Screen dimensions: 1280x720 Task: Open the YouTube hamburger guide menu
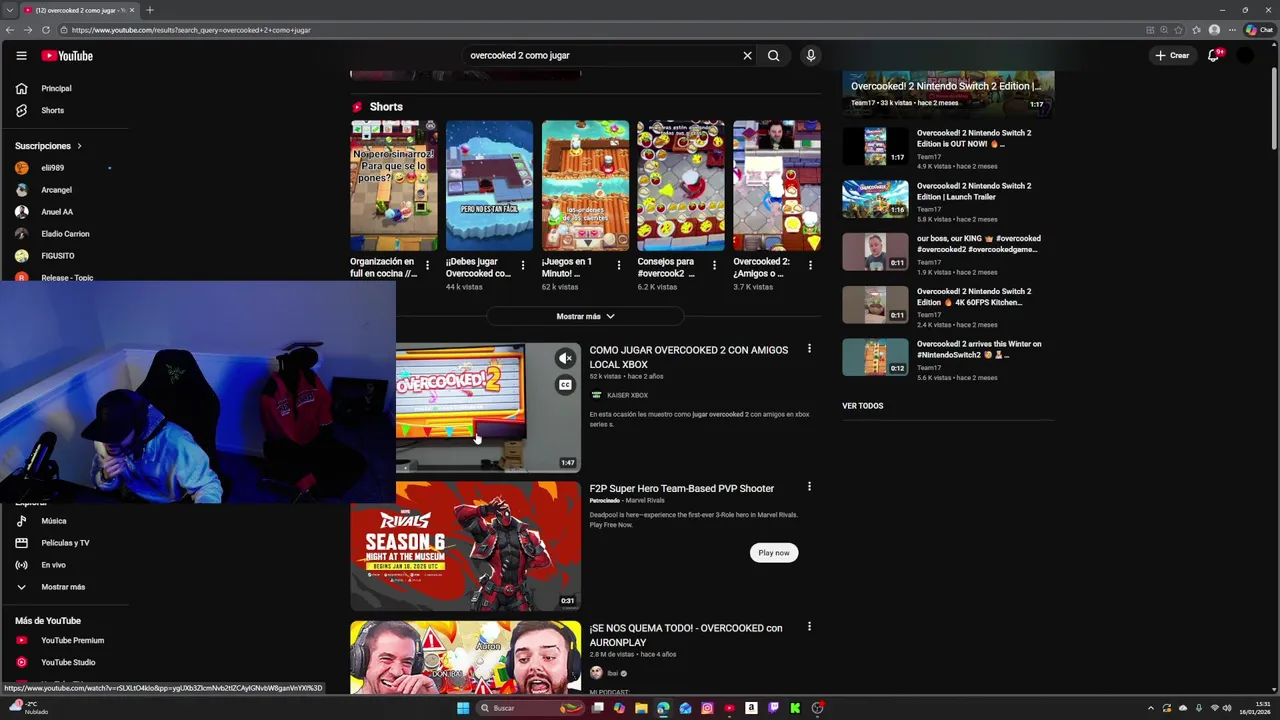point(21,56)
